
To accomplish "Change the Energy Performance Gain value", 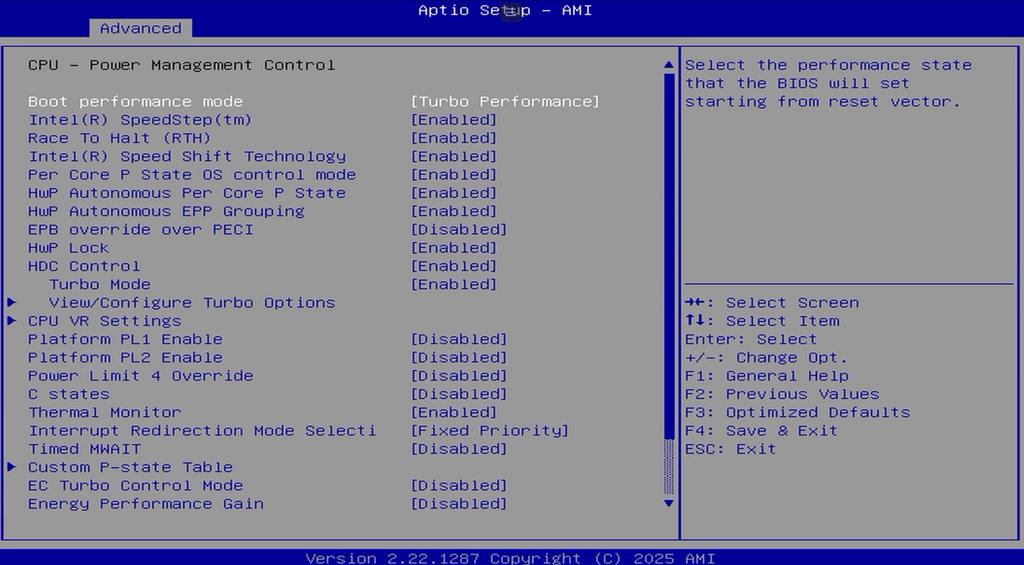I will pyautogui.click(x=459, y=504).
